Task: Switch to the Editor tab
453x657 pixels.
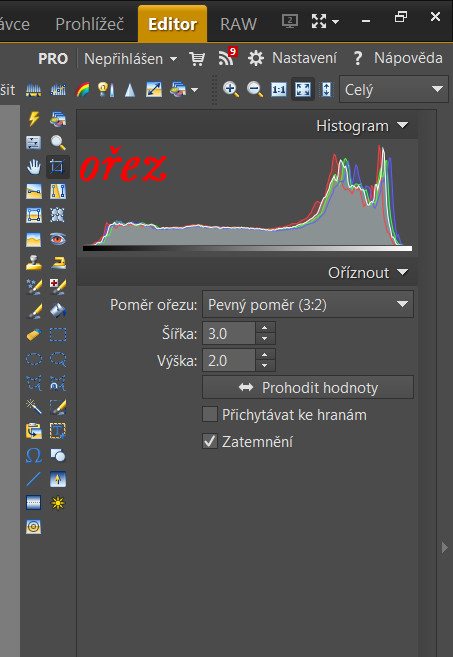Action: click(x=172, y=24)
